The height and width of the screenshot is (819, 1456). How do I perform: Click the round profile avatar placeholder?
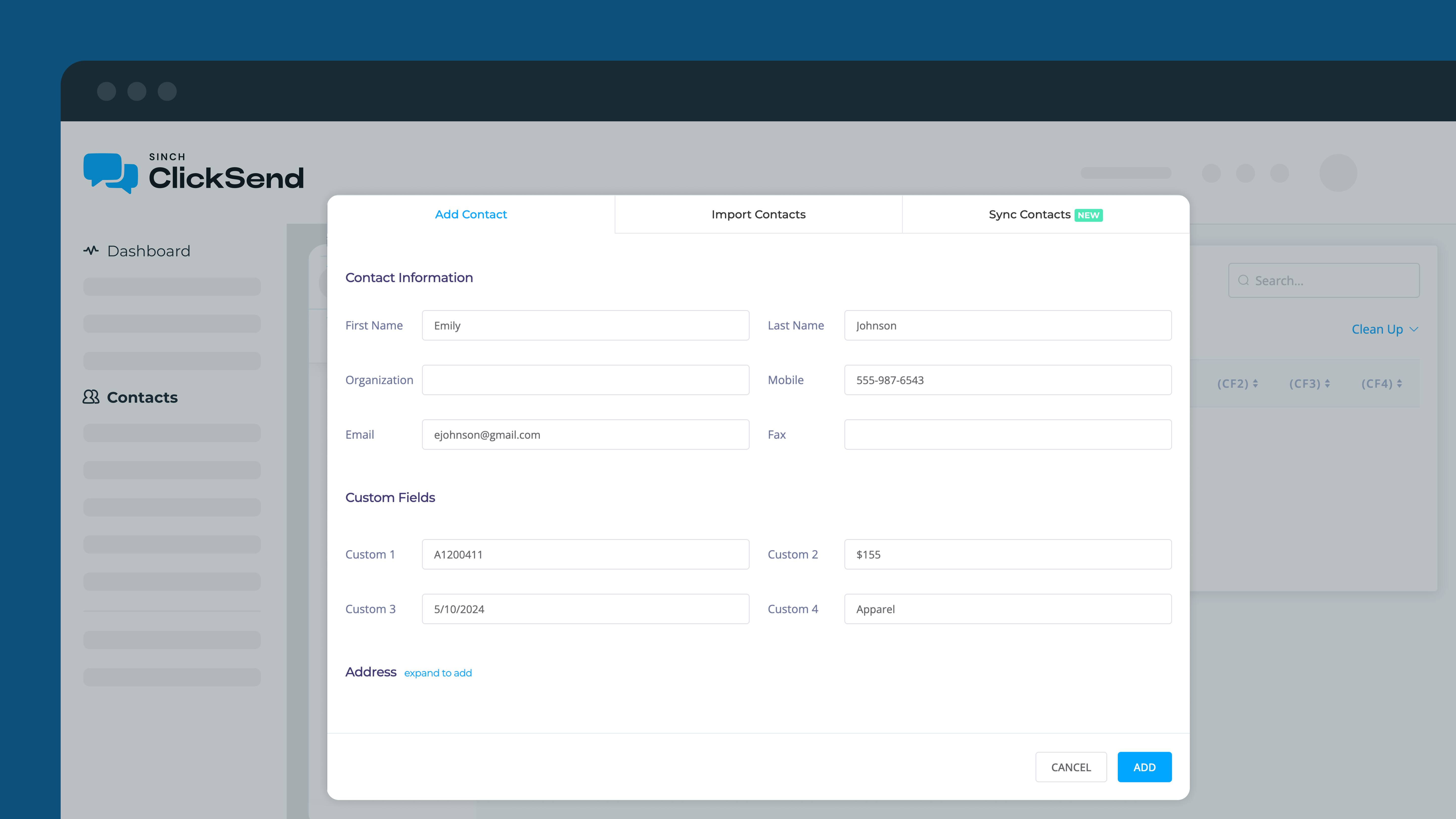tap(1338, 173)
